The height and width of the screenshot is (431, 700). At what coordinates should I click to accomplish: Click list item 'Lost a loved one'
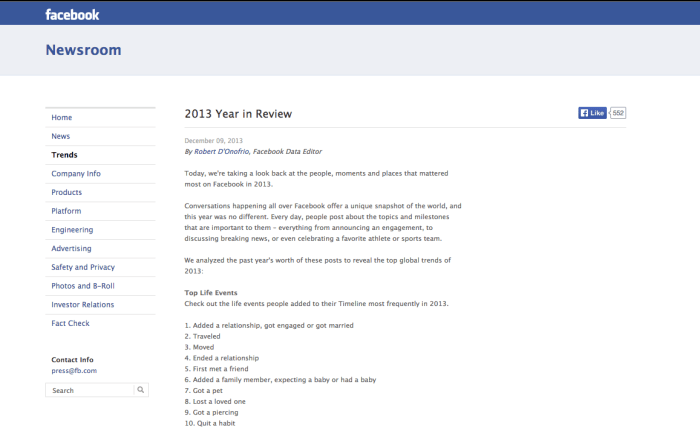coord(219,402)
